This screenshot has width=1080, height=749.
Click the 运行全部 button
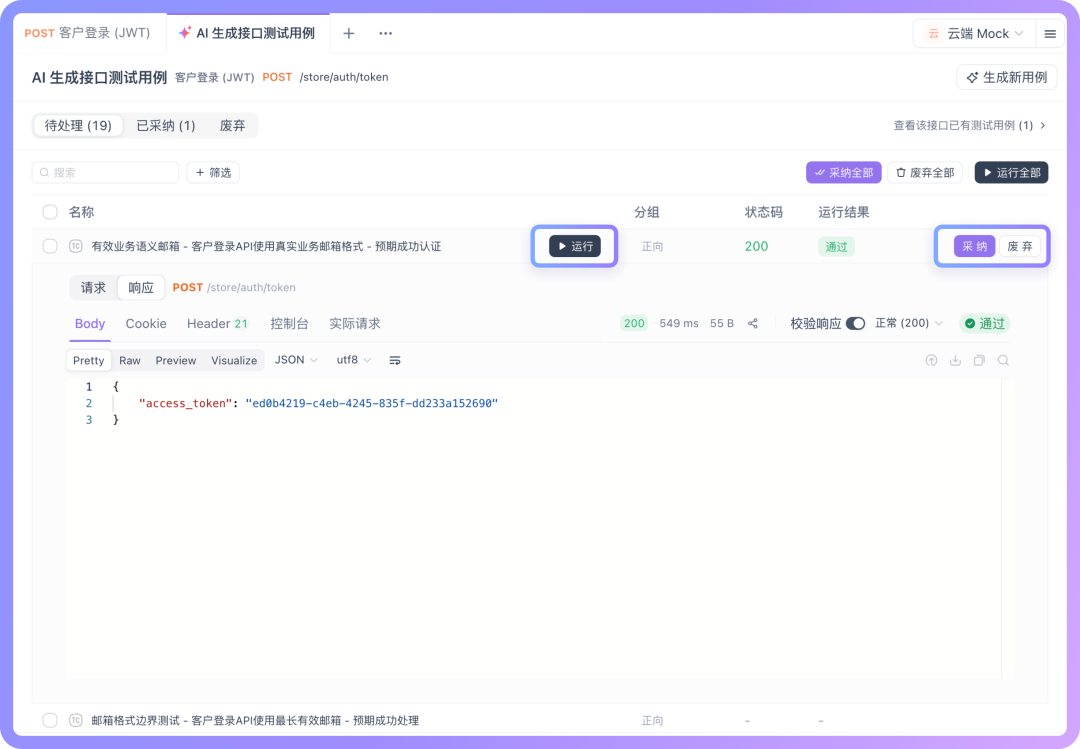pyautogui.click(x=1011, y=172)
